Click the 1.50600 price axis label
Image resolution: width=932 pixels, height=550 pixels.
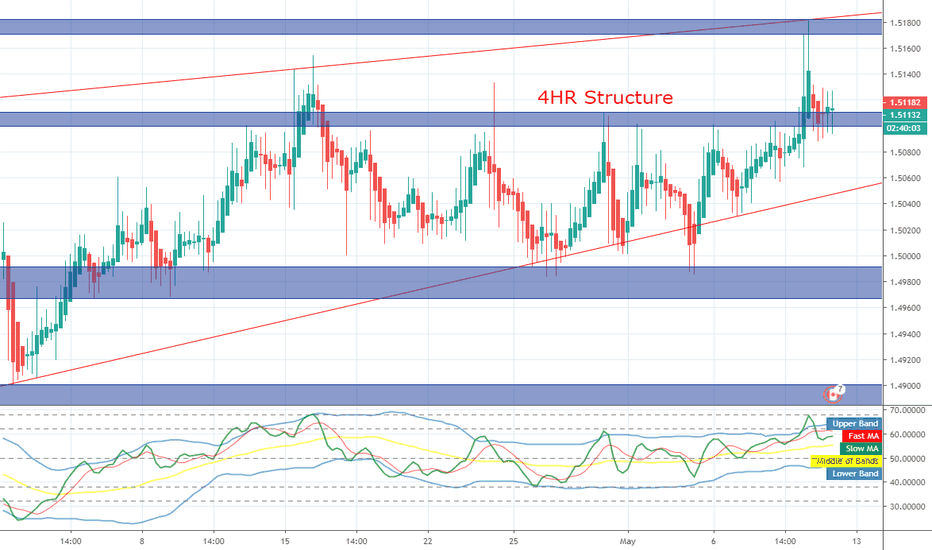(905, 178)
